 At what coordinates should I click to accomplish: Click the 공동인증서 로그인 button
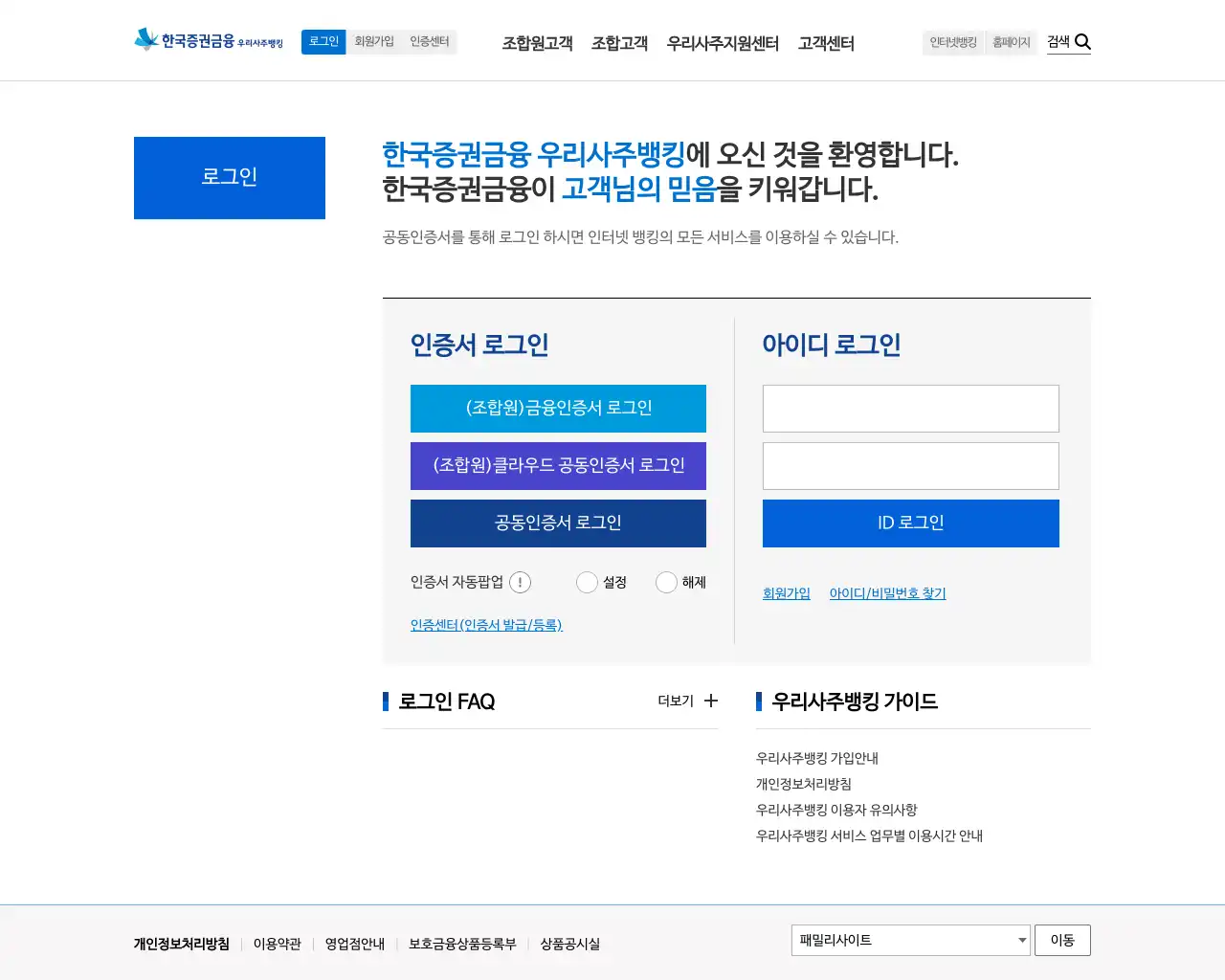click(558, 523)
